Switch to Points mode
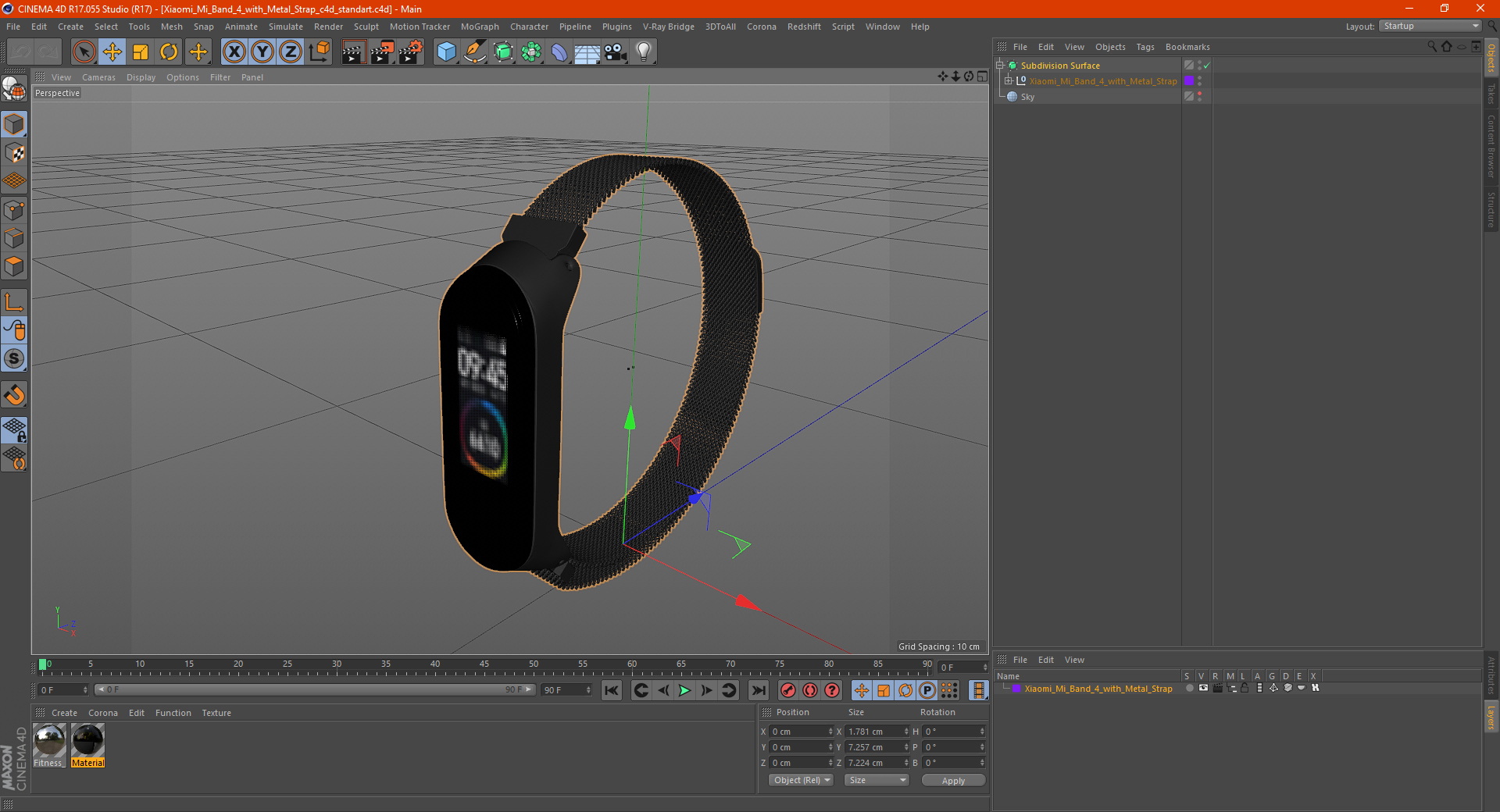This screenshot has height=812, width=1500. click(14, 210)
